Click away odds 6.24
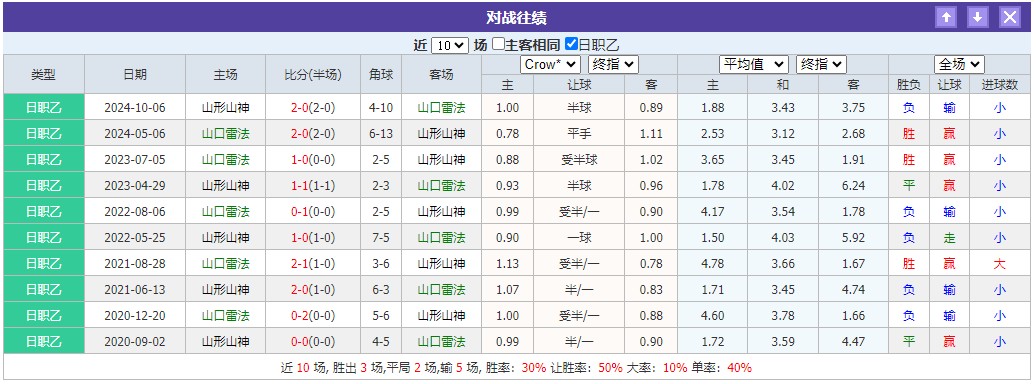The height and width of the screenshot is (384, 1036). 854,186
